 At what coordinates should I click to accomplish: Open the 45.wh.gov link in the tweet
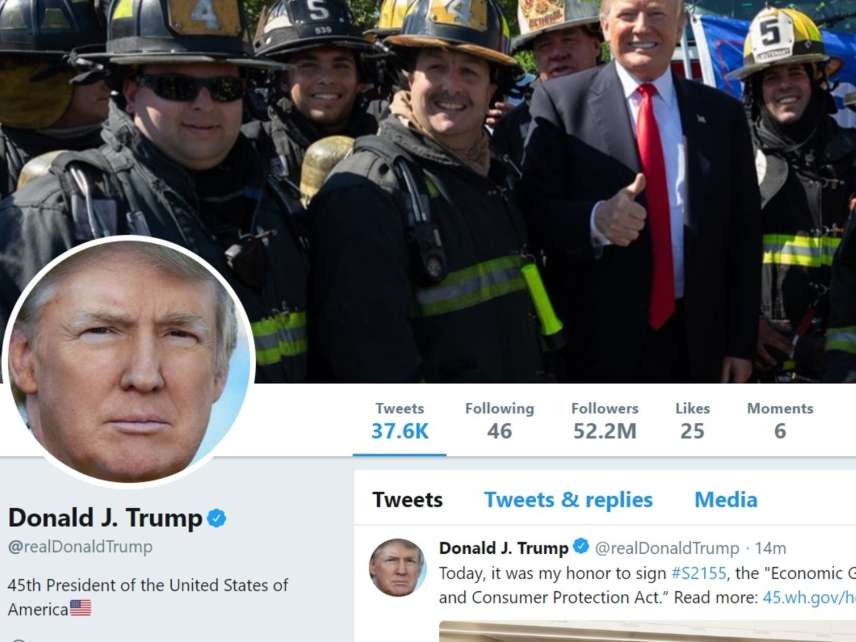tap(809, 597)
